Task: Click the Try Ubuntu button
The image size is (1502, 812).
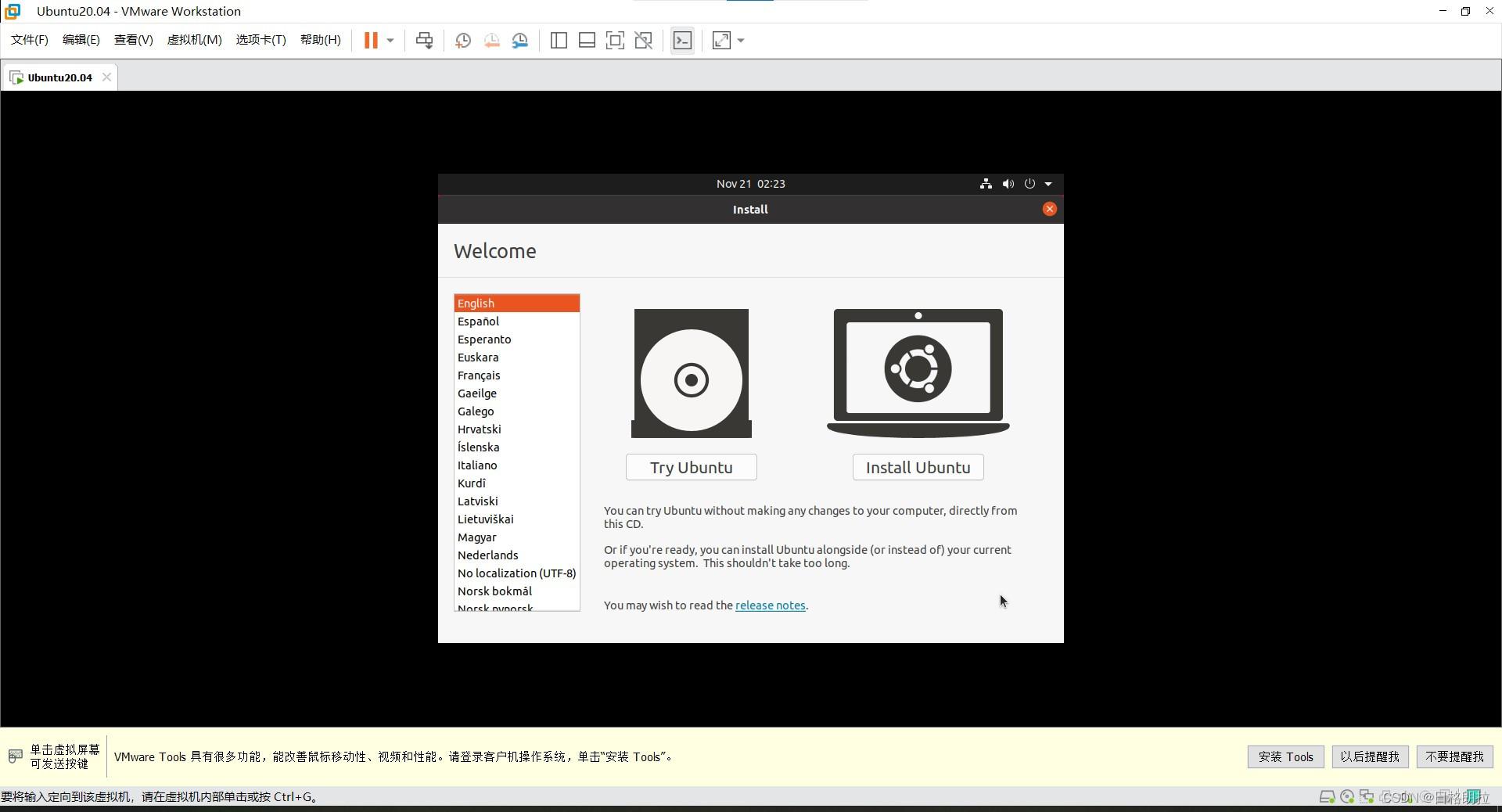Action: point(692,468)
